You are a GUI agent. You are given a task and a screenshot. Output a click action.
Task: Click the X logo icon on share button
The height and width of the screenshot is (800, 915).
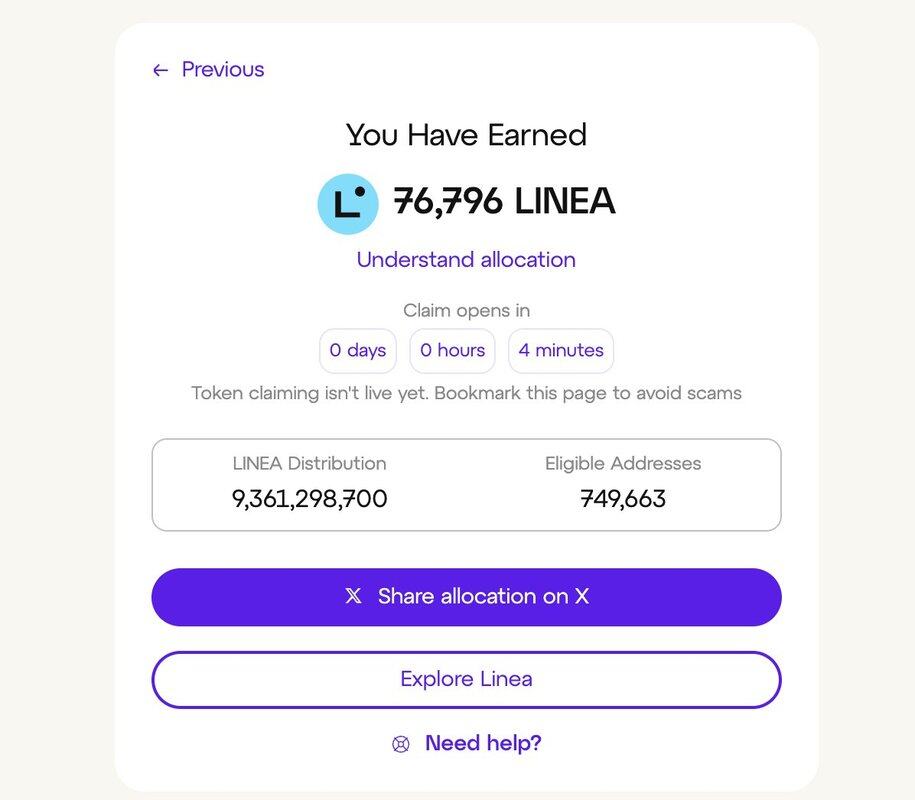point(353,596)
